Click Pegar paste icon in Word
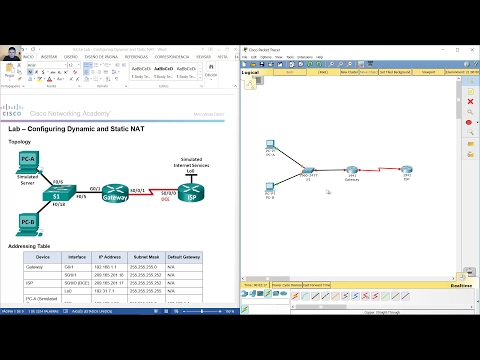Viewport: 480px width, 360px height. coord(9,71)
